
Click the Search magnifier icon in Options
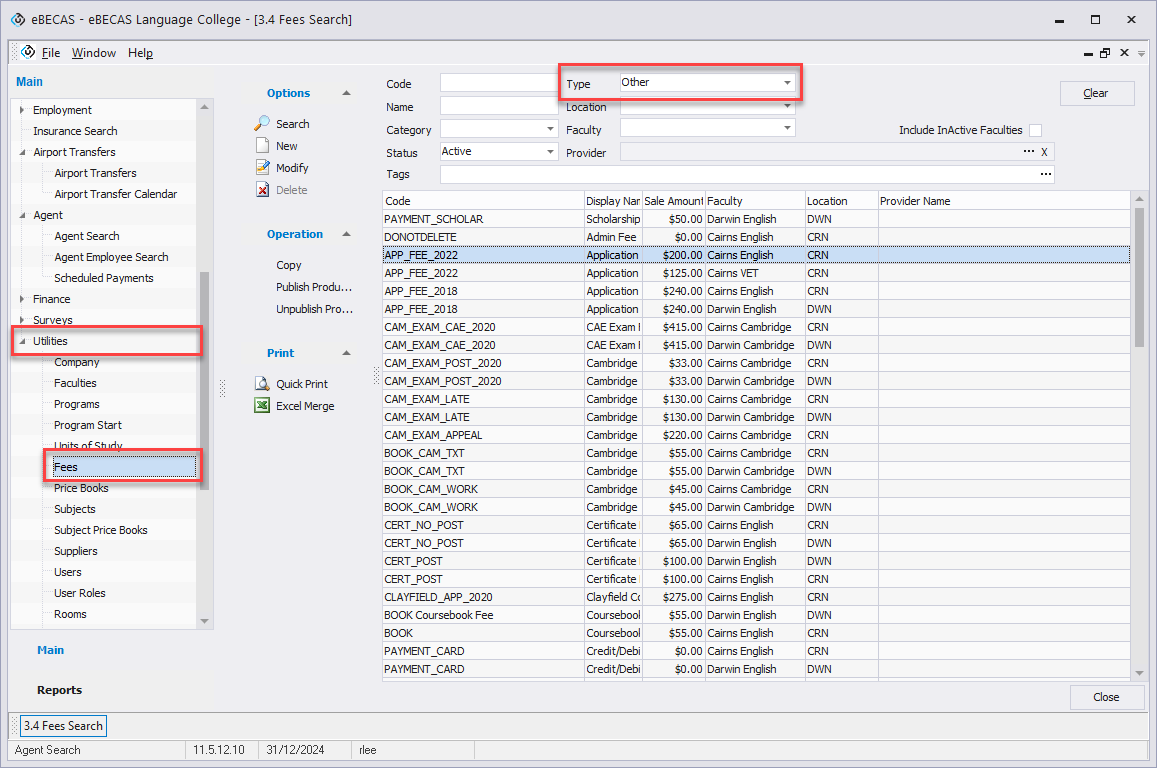click(262, 124)
